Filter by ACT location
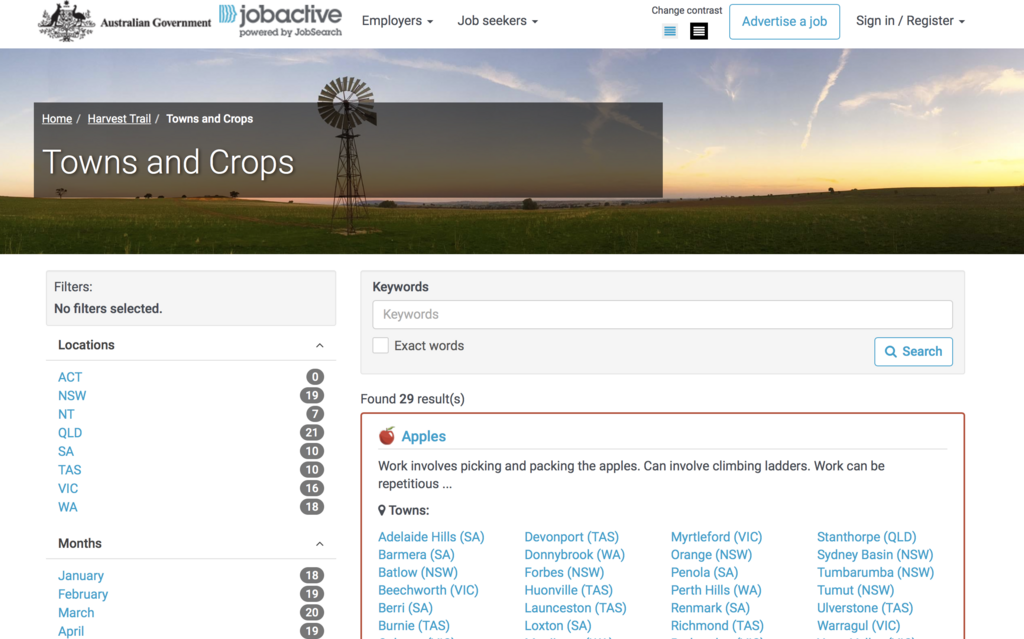 click(70, 377)
